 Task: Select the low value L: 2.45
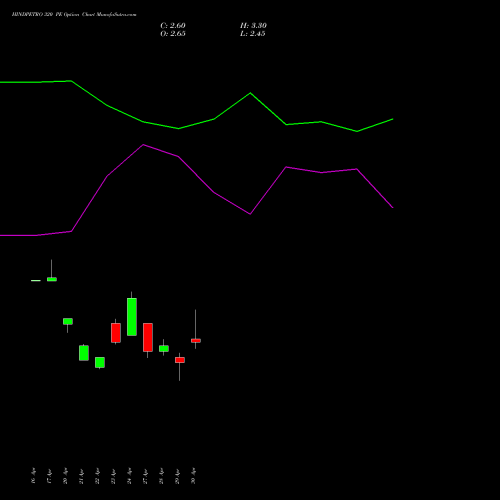253,34
